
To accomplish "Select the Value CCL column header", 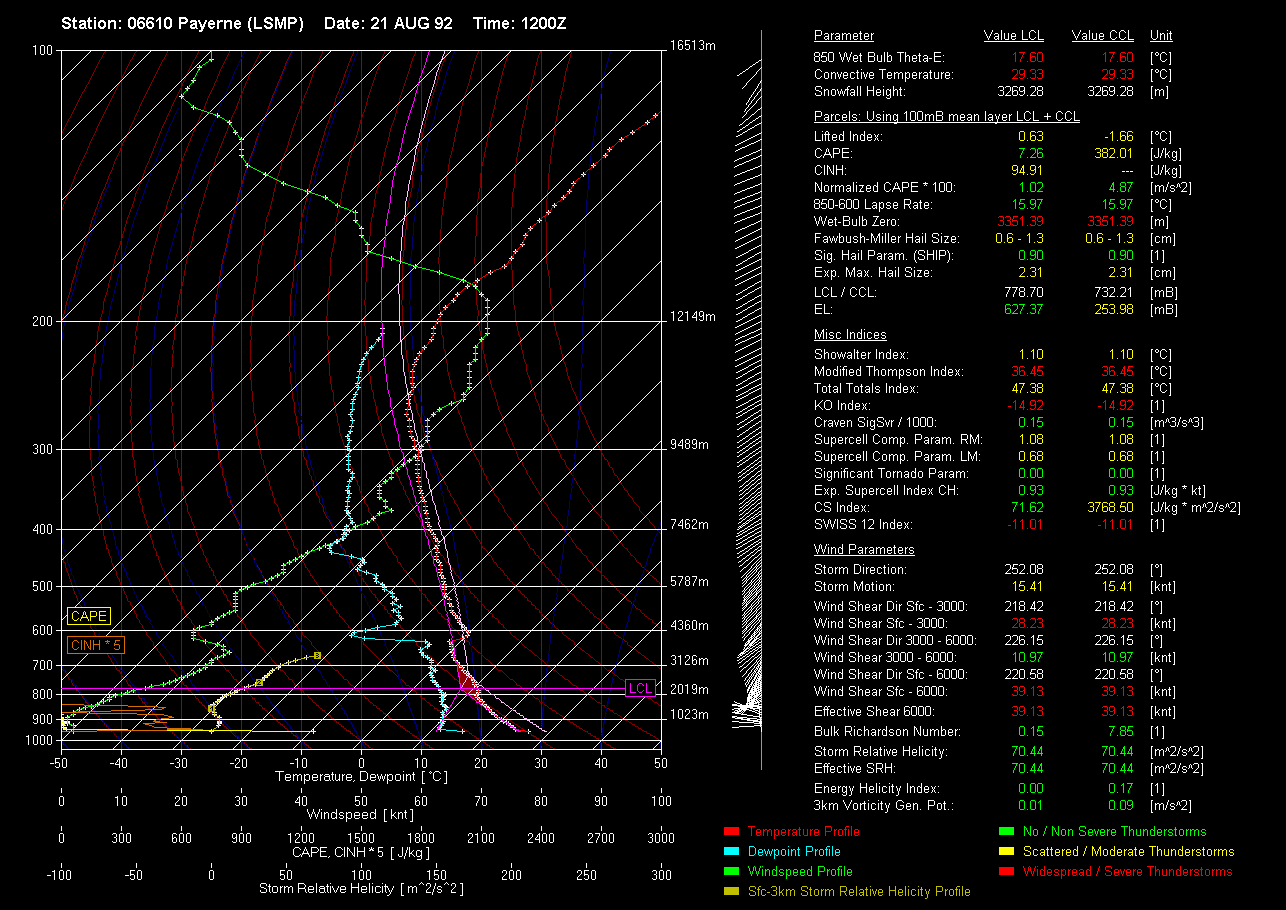I will point(1101,36).
